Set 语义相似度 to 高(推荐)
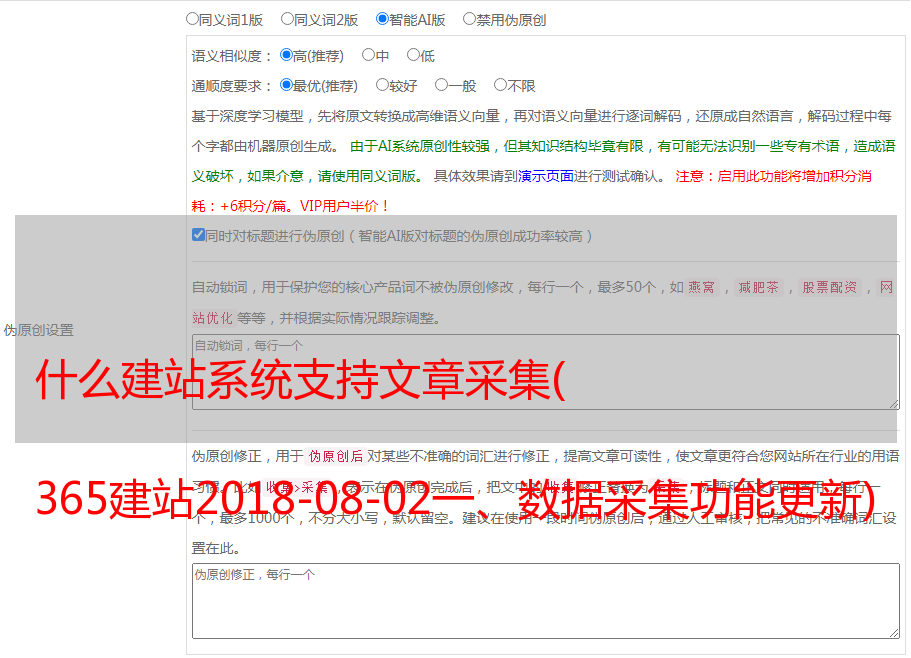The image size is (911, 658). point(286,55)
